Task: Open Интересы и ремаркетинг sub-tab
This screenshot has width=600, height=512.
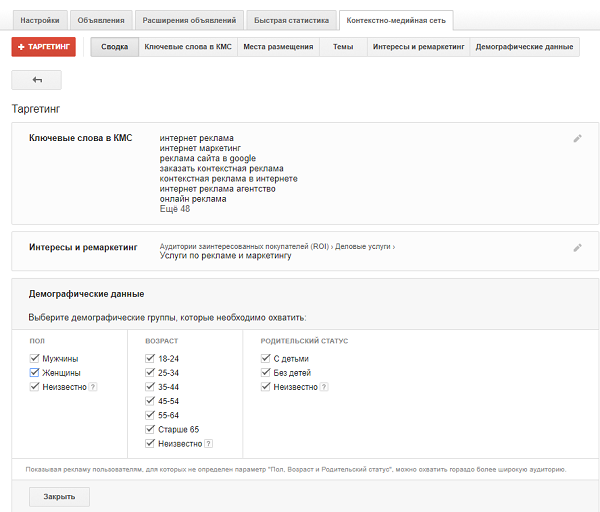Action: point(419,47)
